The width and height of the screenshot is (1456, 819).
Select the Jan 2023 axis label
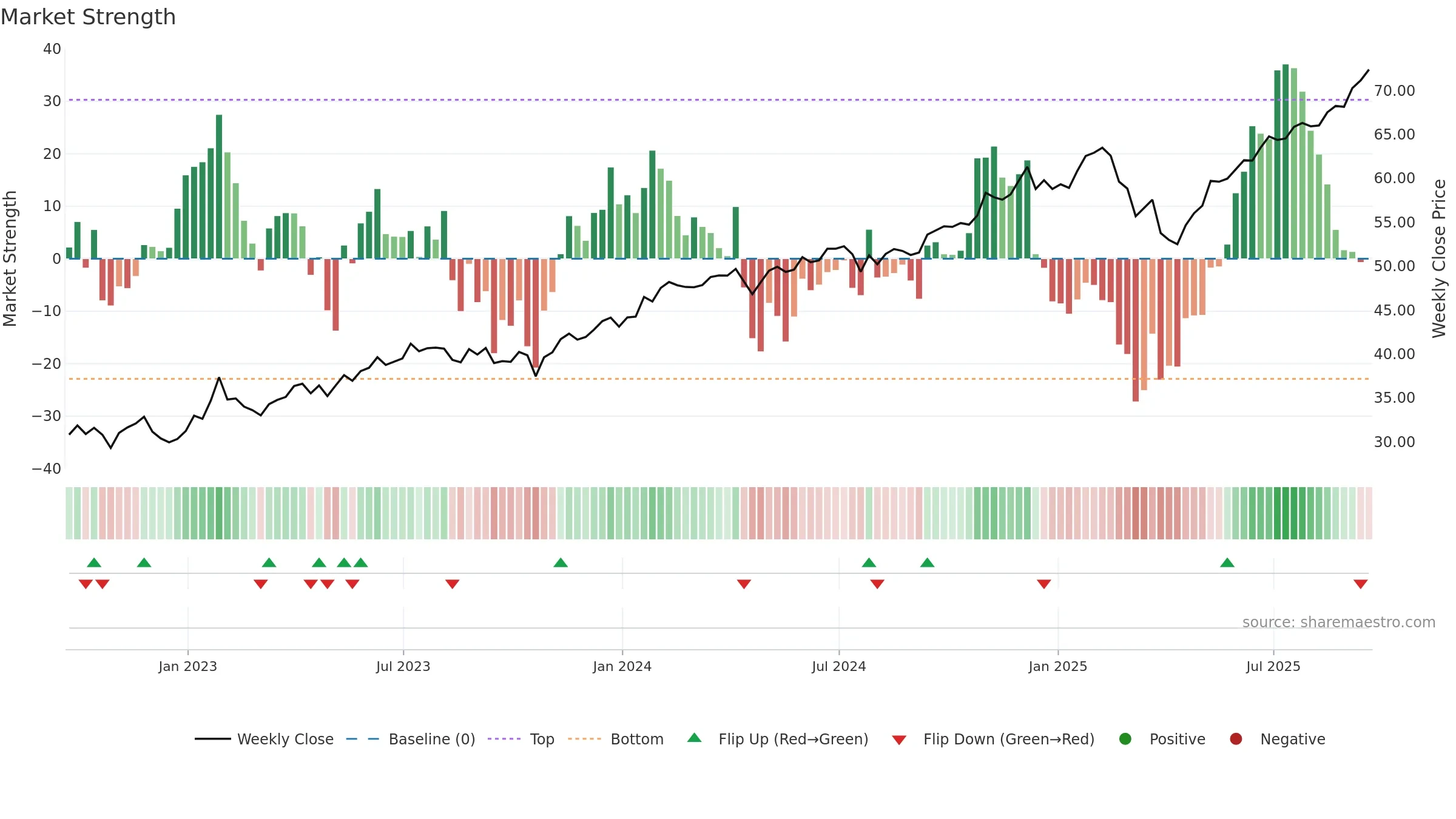[x=187, y=666]
